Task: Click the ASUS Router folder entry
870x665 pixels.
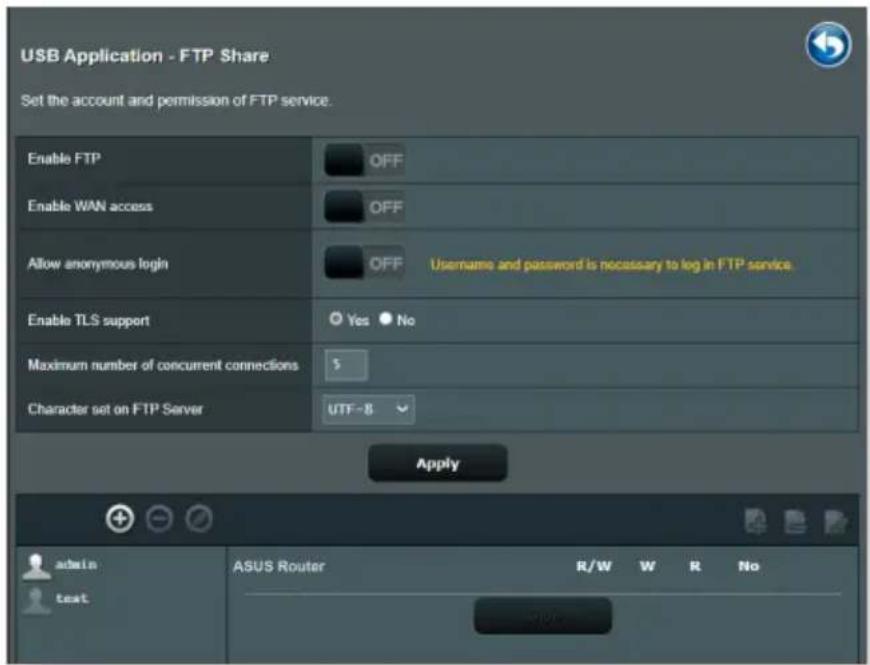Action: click(279, 566)
